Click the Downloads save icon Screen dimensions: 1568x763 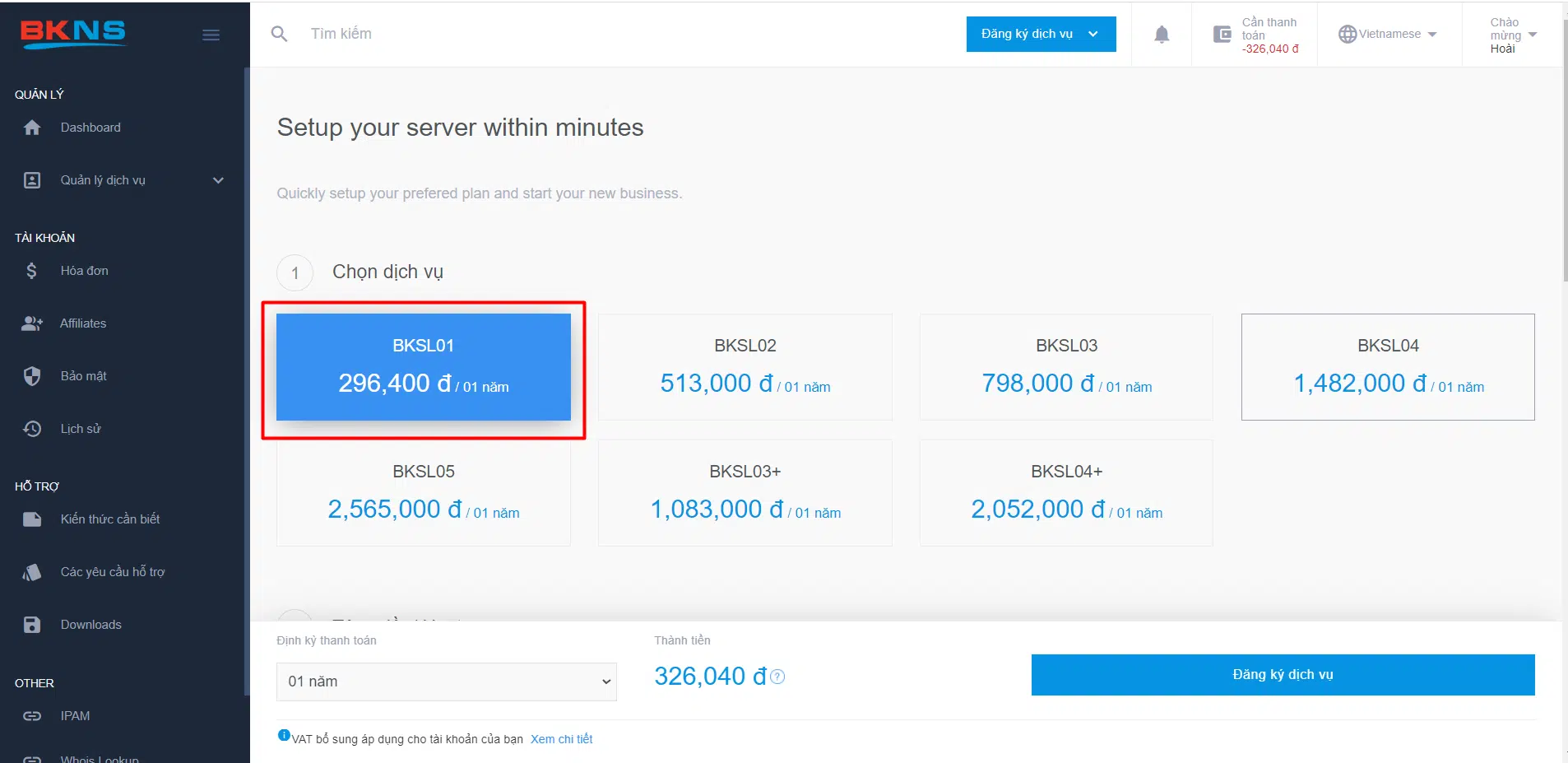[x=32, y=625]
